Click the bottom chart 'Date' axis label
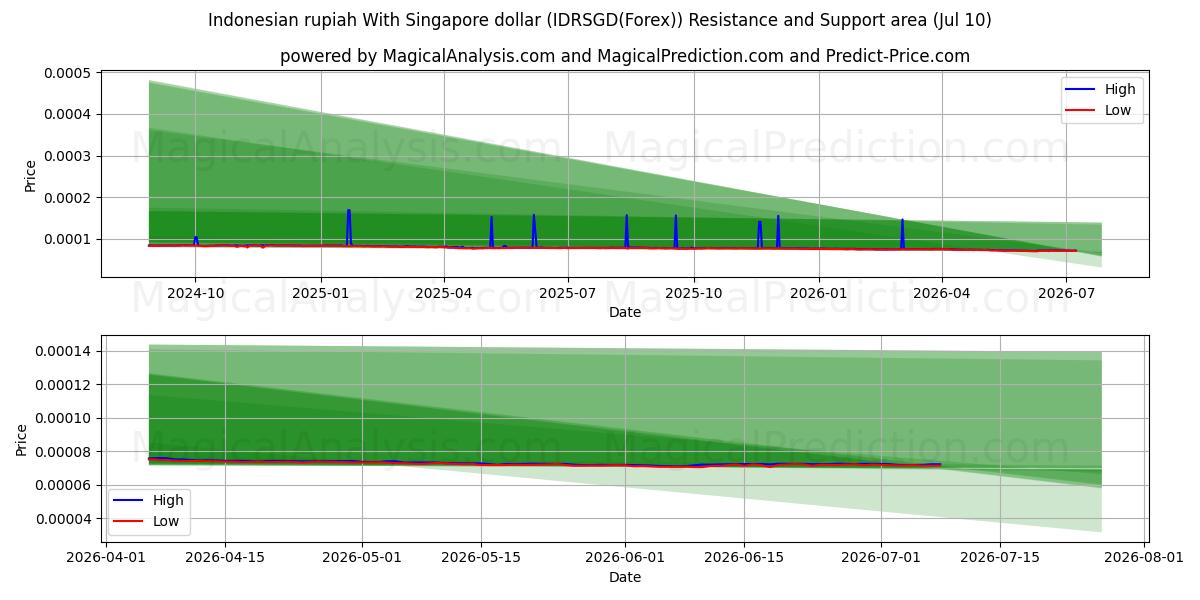1200x600 pixels. [625, 577]
